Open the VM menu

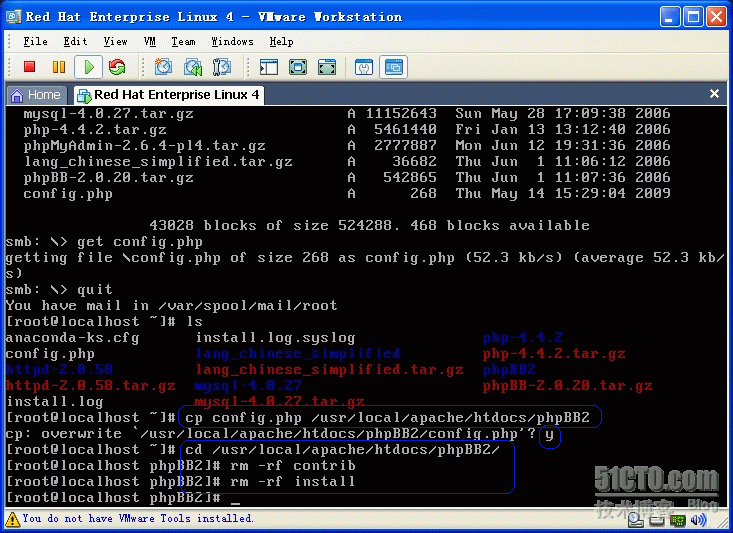tap(150, 42)
